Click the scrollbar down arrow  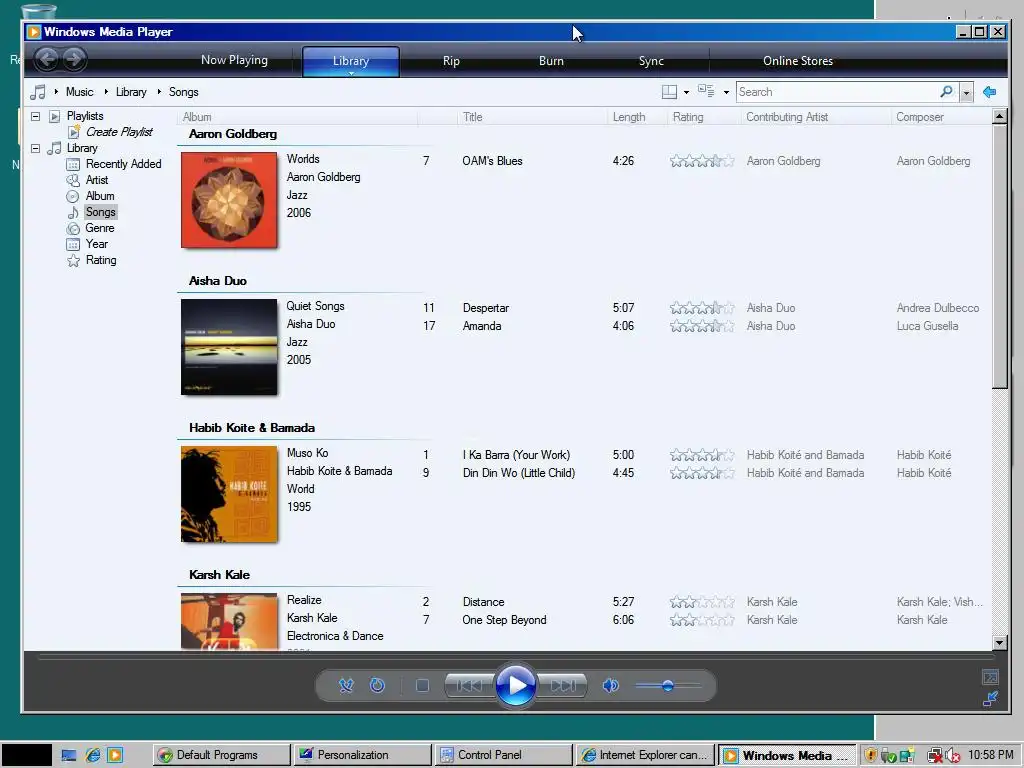tap(999, 643)
